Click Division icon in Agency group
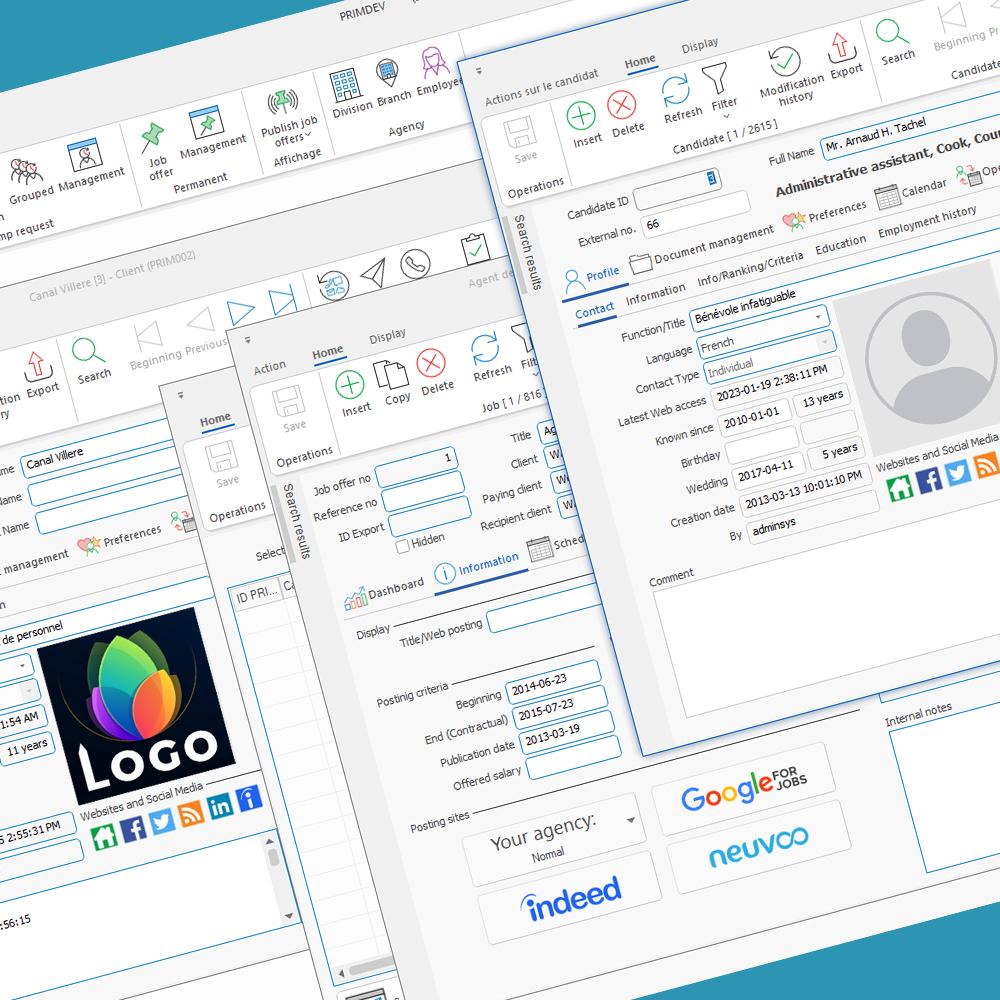The width and height of the screenshot is (1000, 1000). coord(346,86)
